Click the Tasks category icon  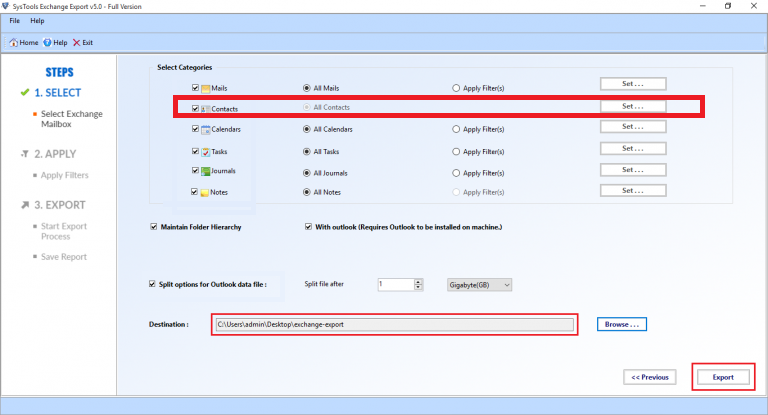click(206, 152)
